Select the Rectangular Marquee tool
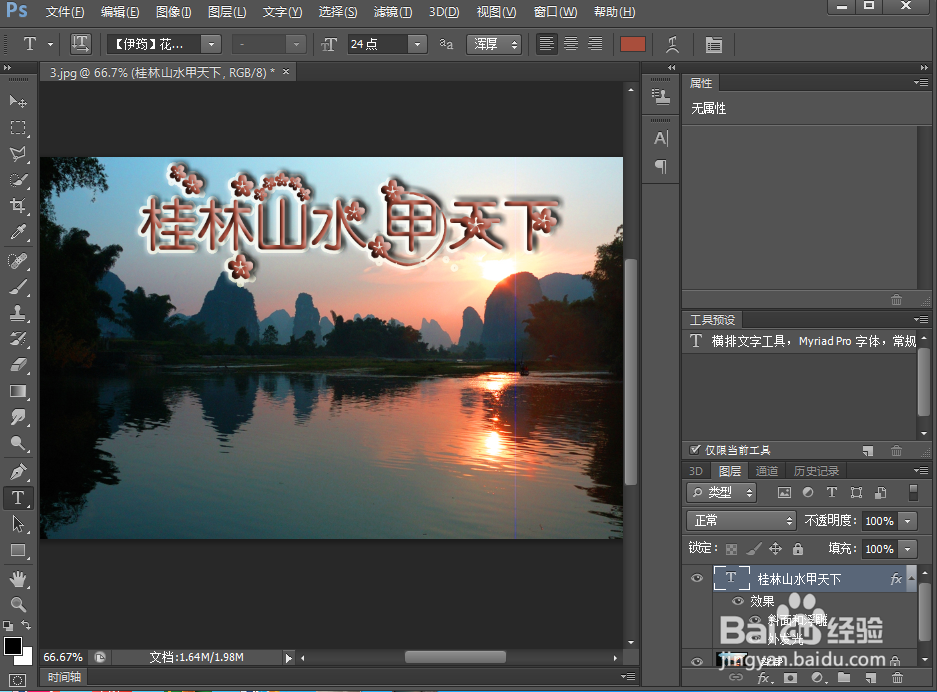The height and width of the screenshot is (692, 937). click(18, 127)
